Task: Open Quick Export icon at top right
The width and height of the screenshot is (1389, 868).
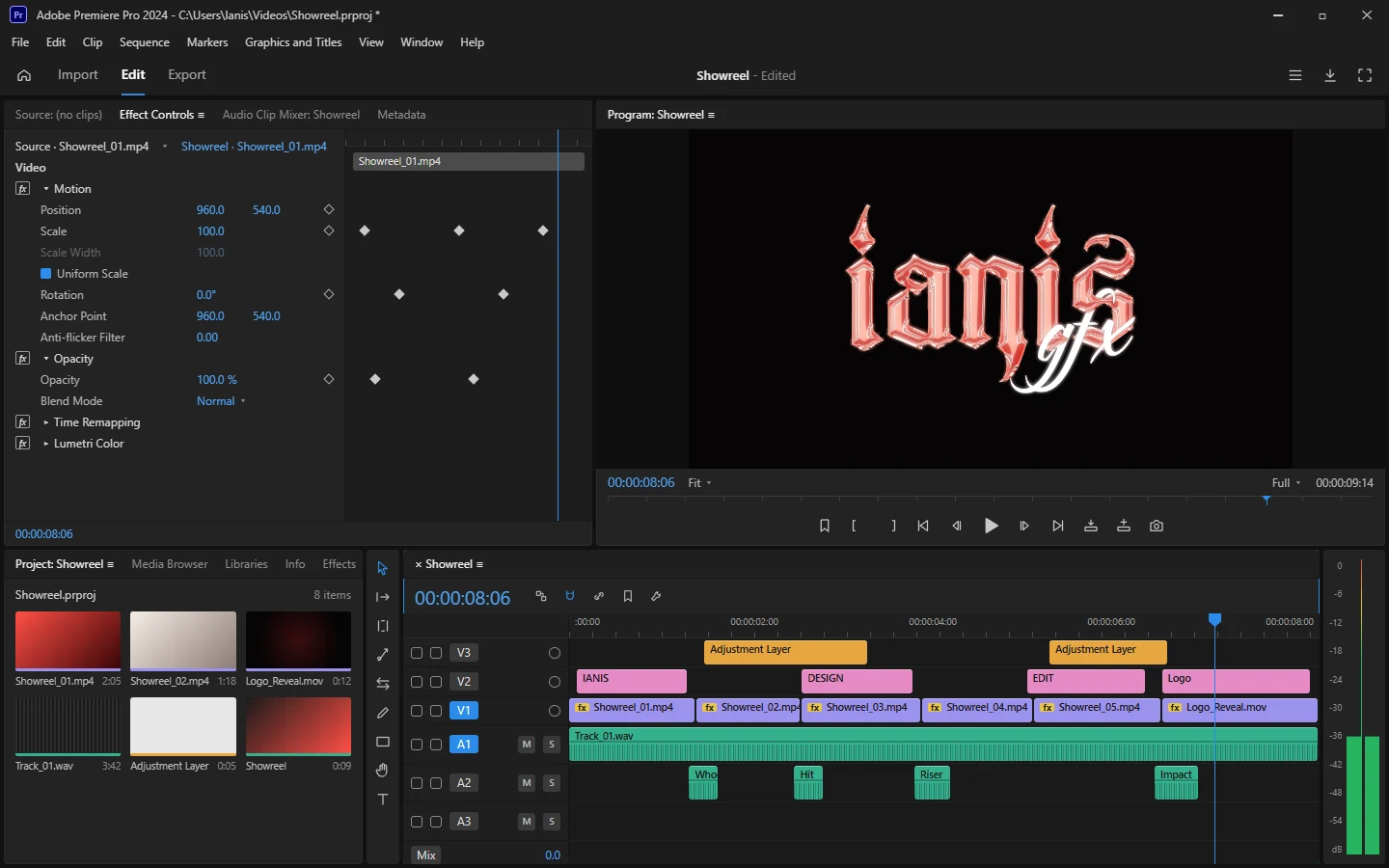Action: [1330, 75]
